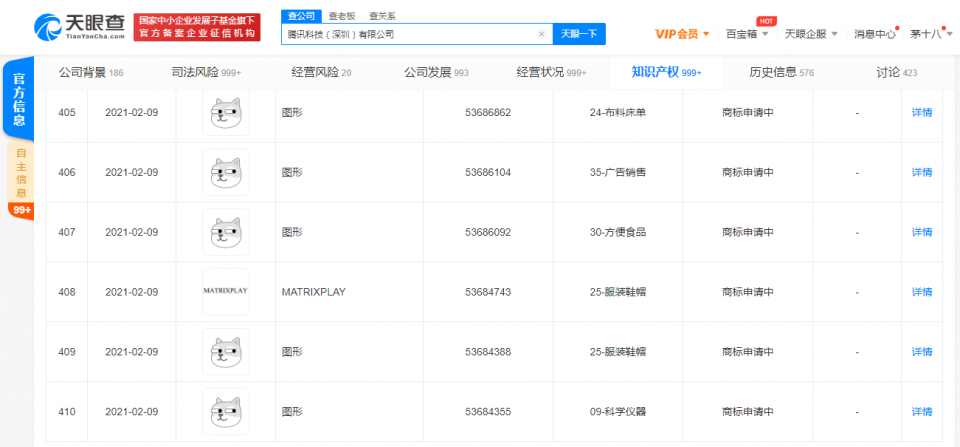The width and height of the screenshot is (960, 447).
Task: Open 消息中心 message center
Action: tap(875, 34)
